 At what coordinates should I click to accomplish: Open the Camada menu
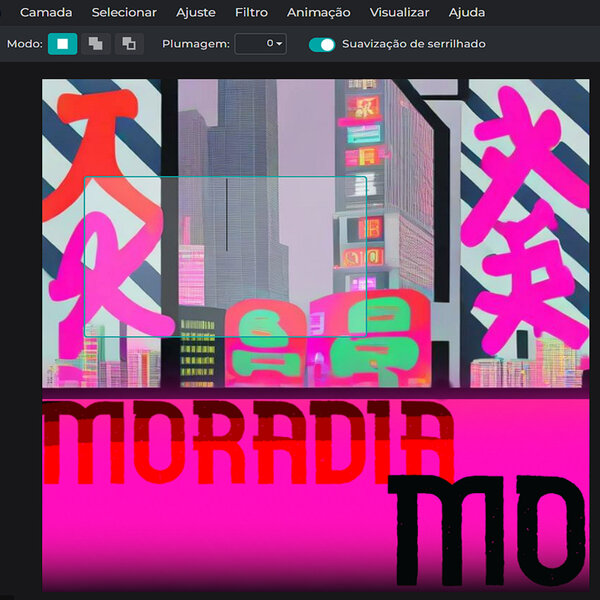[x=46, y=13]
